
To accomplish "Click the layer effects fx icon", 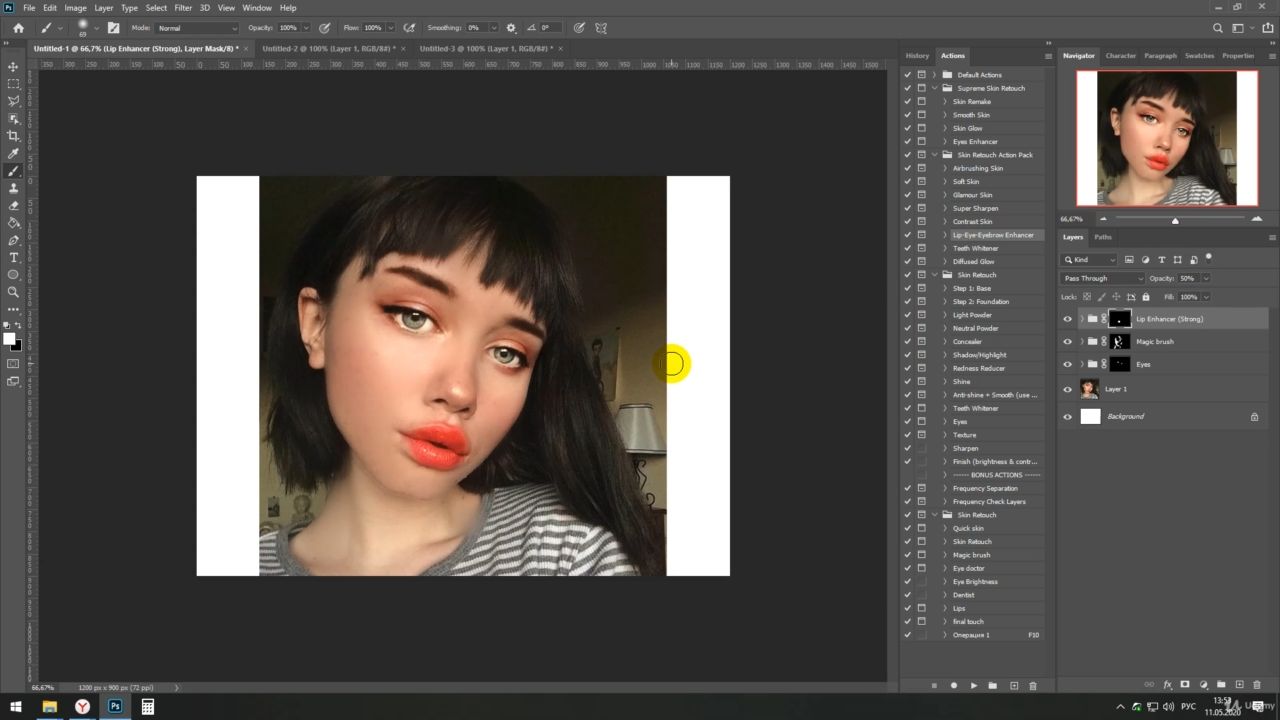I will tap(1167, 685).
